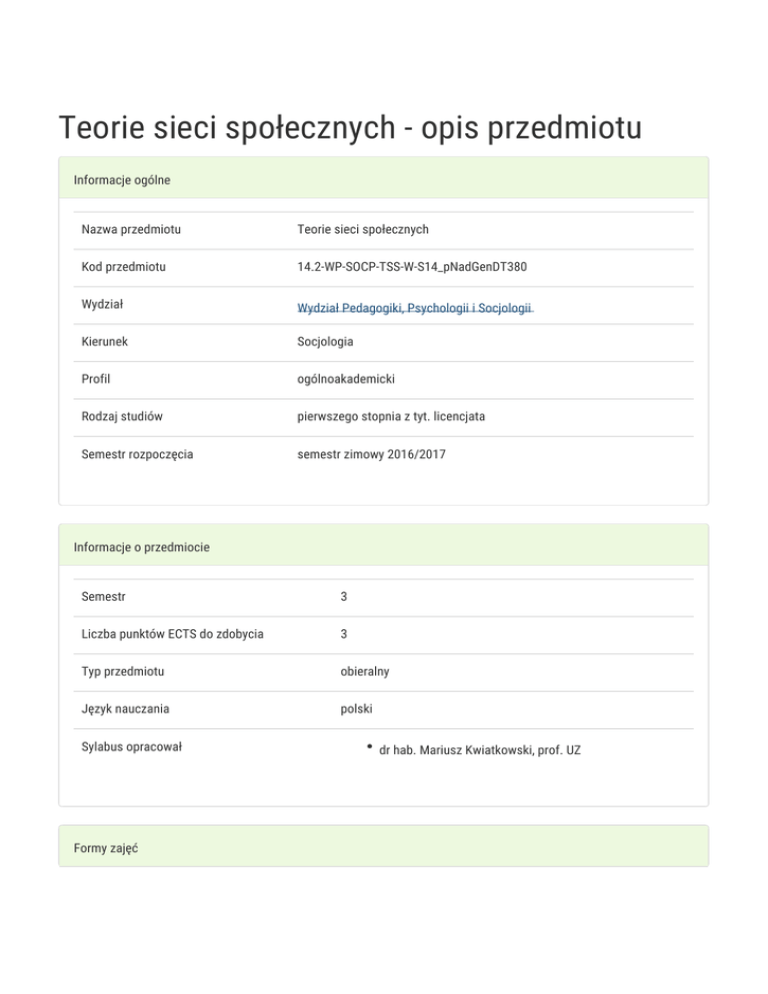Image resolution: width=768 pixels, height=994 pixels.
Task: Select the 'Kod przedmiotu' label
Action: tap(124, 267)
